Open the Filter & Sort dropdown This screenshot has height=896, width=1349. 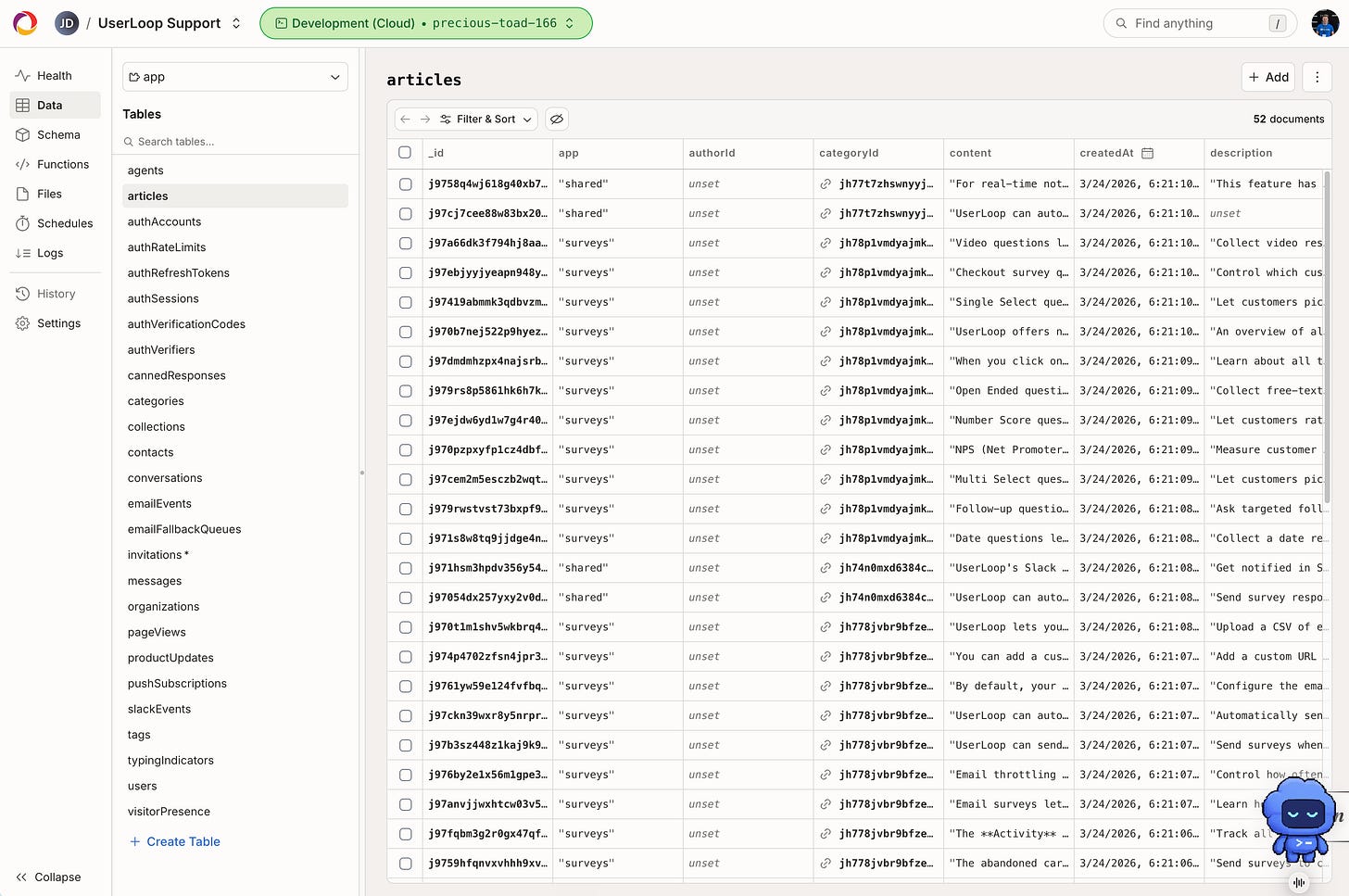pyautogui.click(x=486, y=120)
